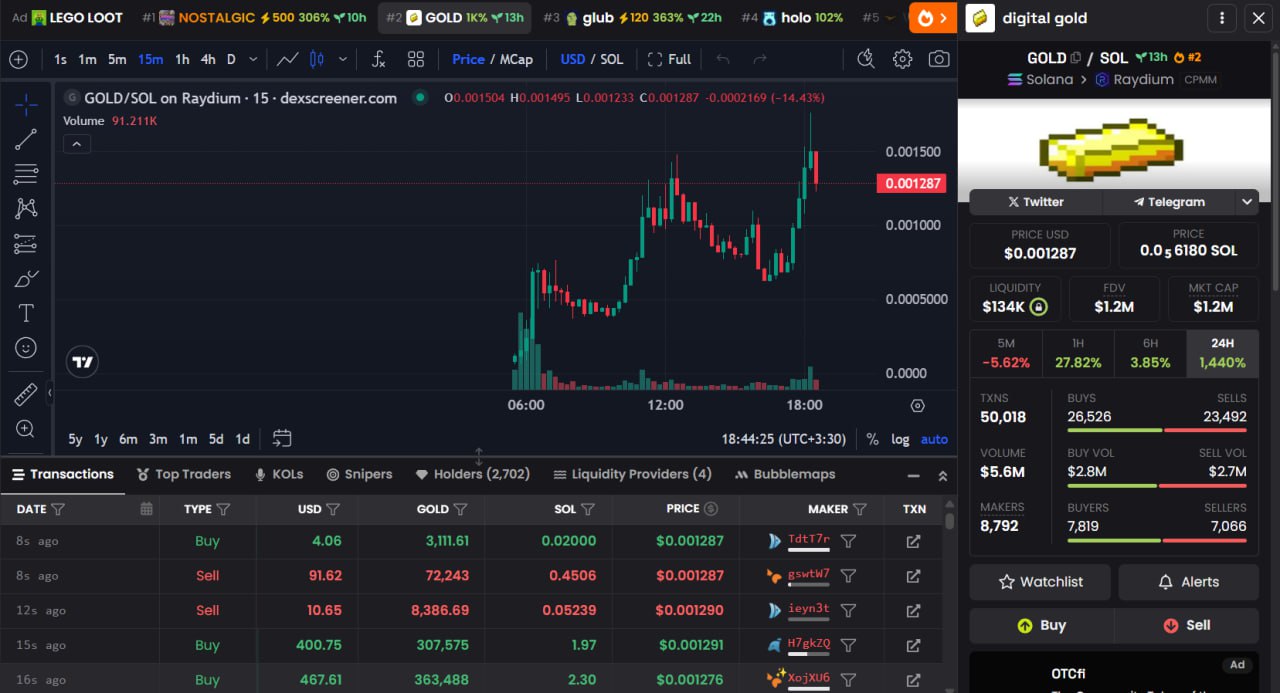The width and height of the screenshot is (1280, 693).
Task: Open the Telegram link
Action: click(x=1169, y=202)
